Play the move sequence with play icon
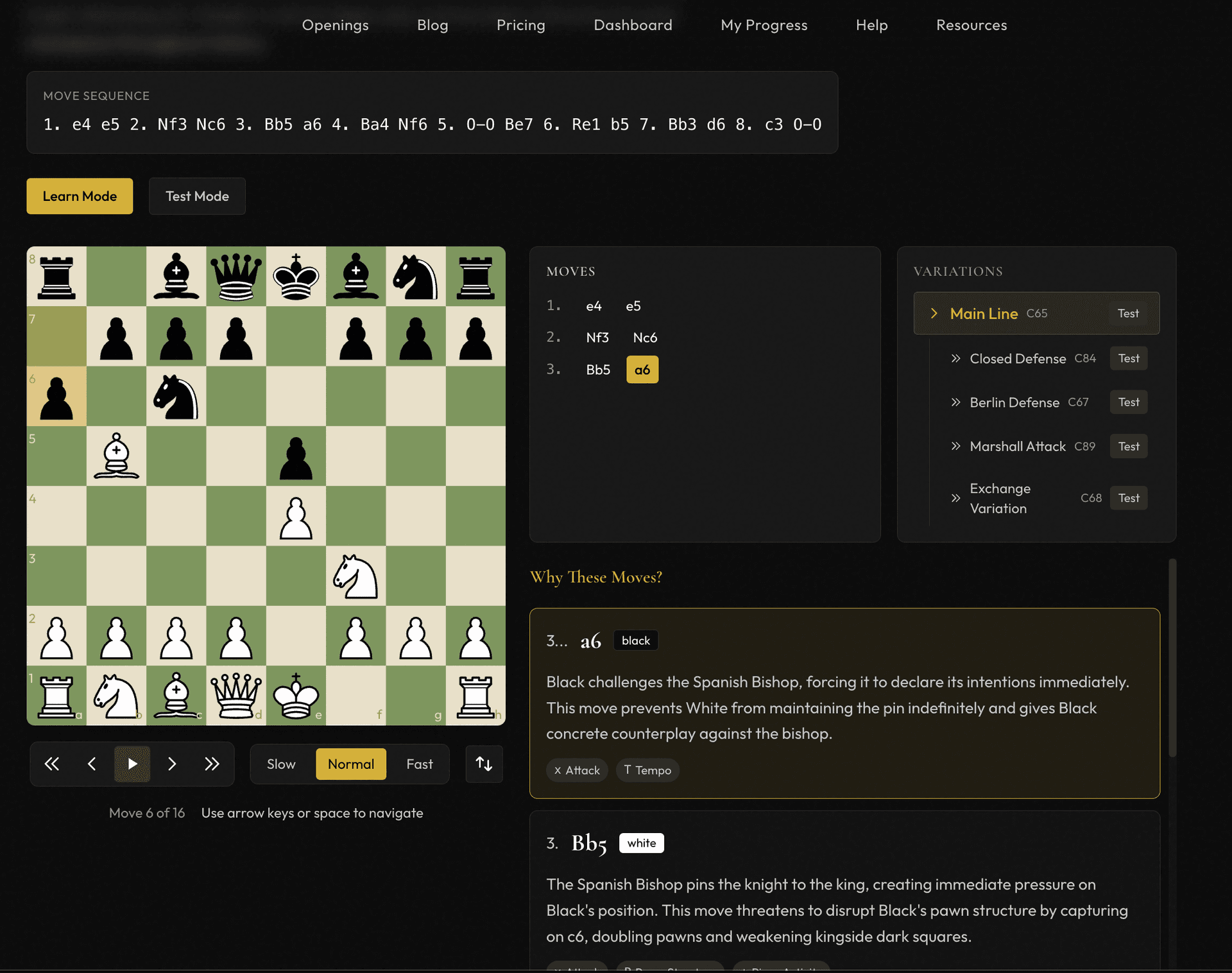 132,764
